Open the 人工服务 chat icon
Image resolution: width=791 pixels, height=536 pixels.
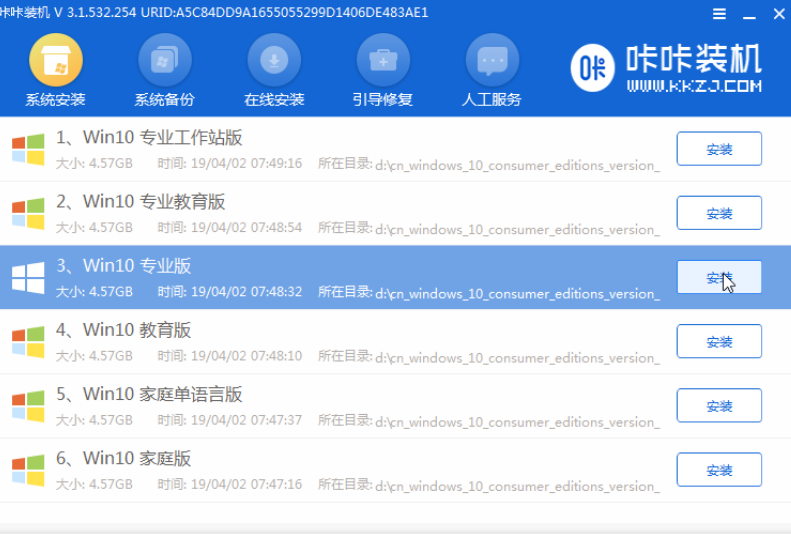pos(492,60)
